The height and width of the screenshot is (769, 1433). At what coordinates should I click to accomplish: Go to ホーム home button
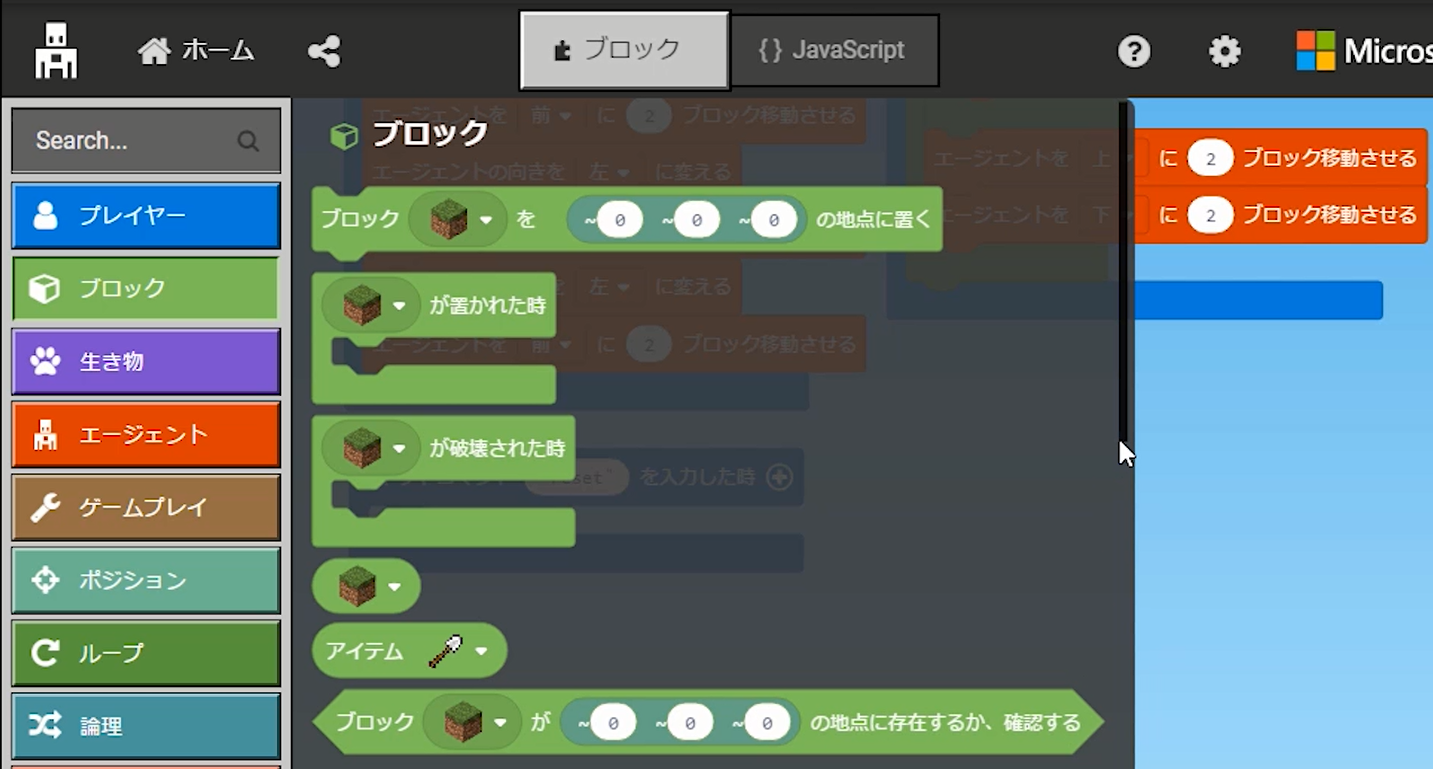(196, 51)
